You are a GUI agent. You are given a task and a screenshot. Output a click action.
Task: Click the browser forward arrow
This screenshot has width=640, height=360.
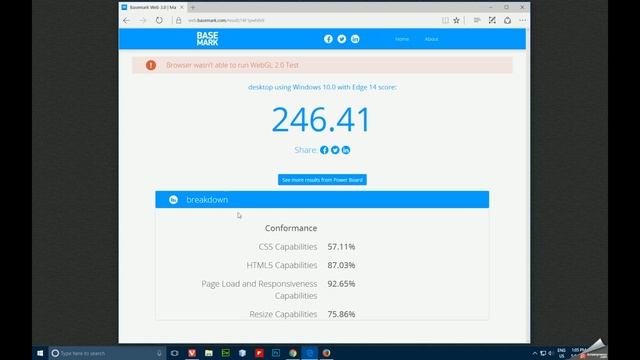tap(142, 20)
